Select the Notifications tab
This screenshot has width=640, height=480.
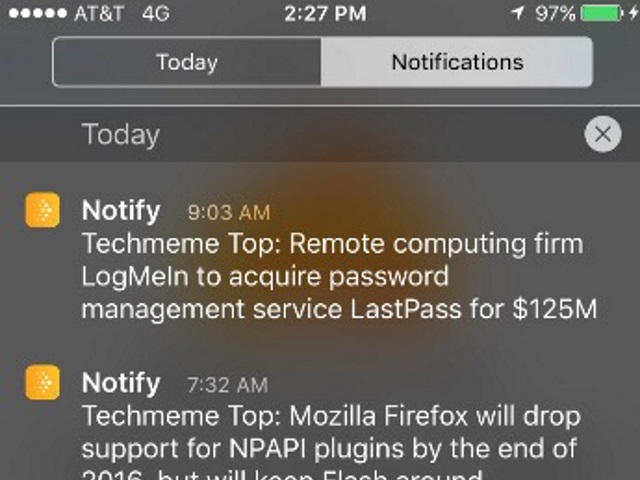(457, 62)
